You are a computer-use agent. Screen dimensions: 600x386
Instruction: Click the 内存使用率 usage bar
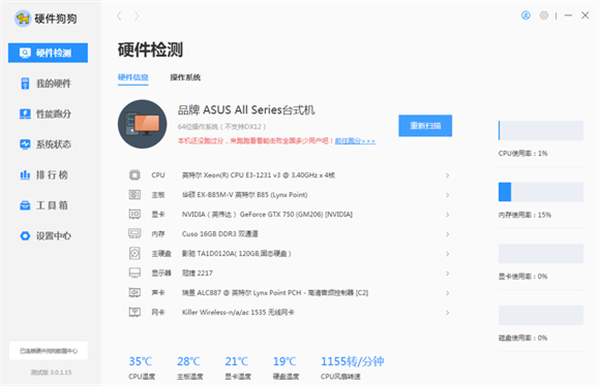(x=541, y=192)
